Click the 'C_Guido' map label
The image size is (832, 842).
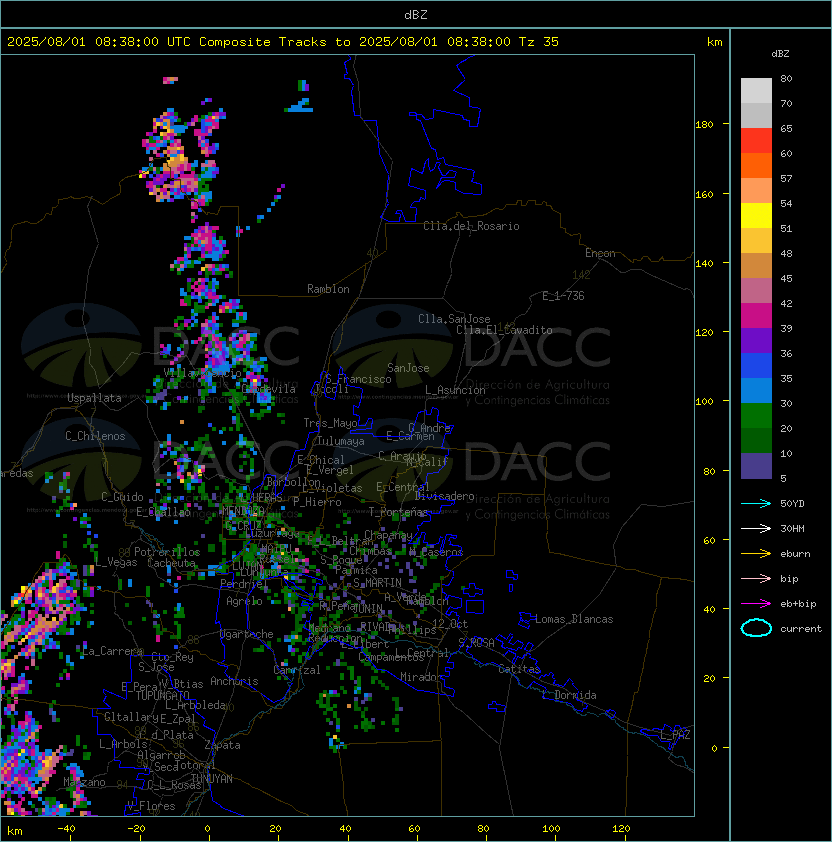tap(122, 497)
